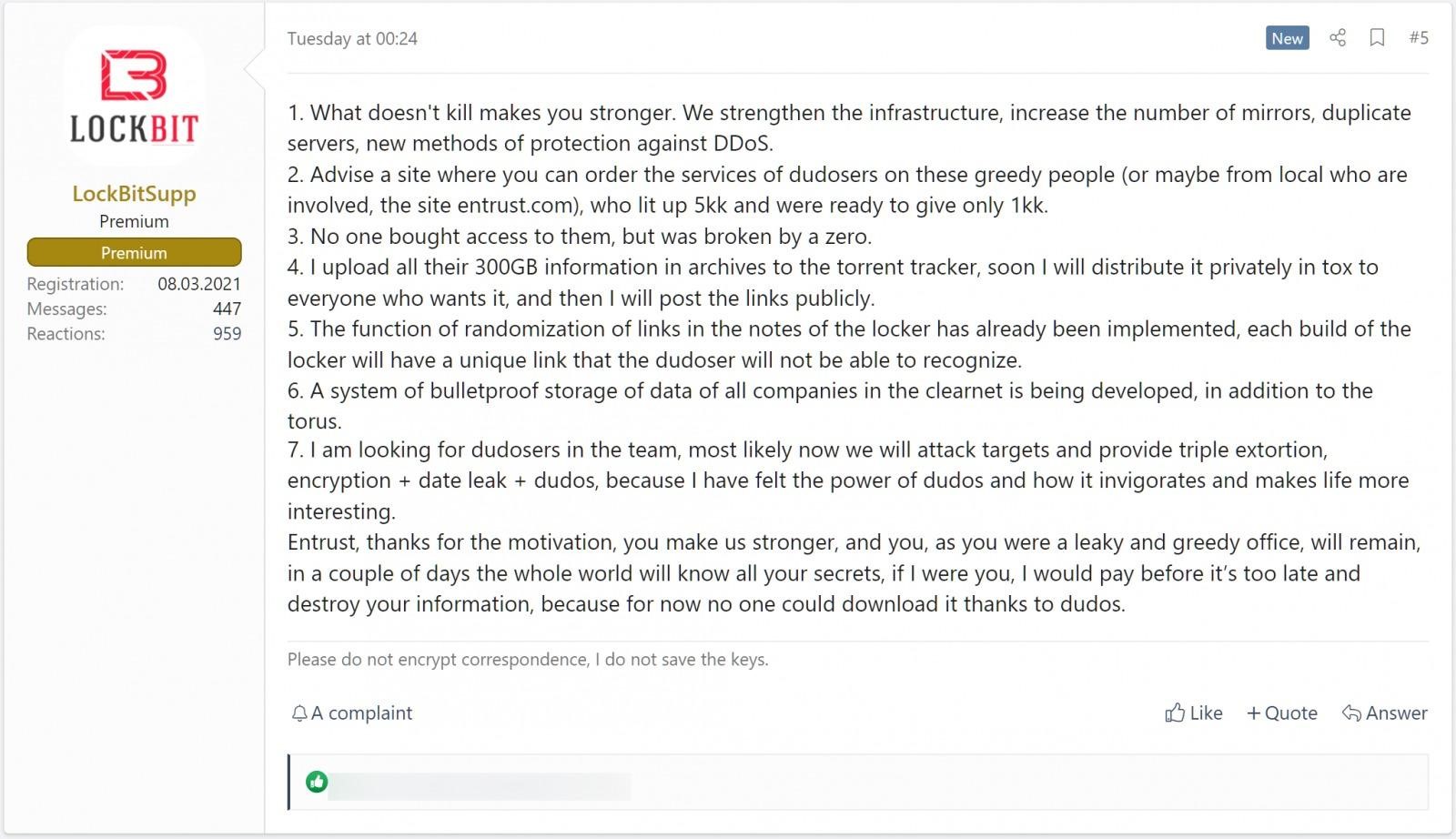Quote the post using 'Quote'

[1292, 713]
